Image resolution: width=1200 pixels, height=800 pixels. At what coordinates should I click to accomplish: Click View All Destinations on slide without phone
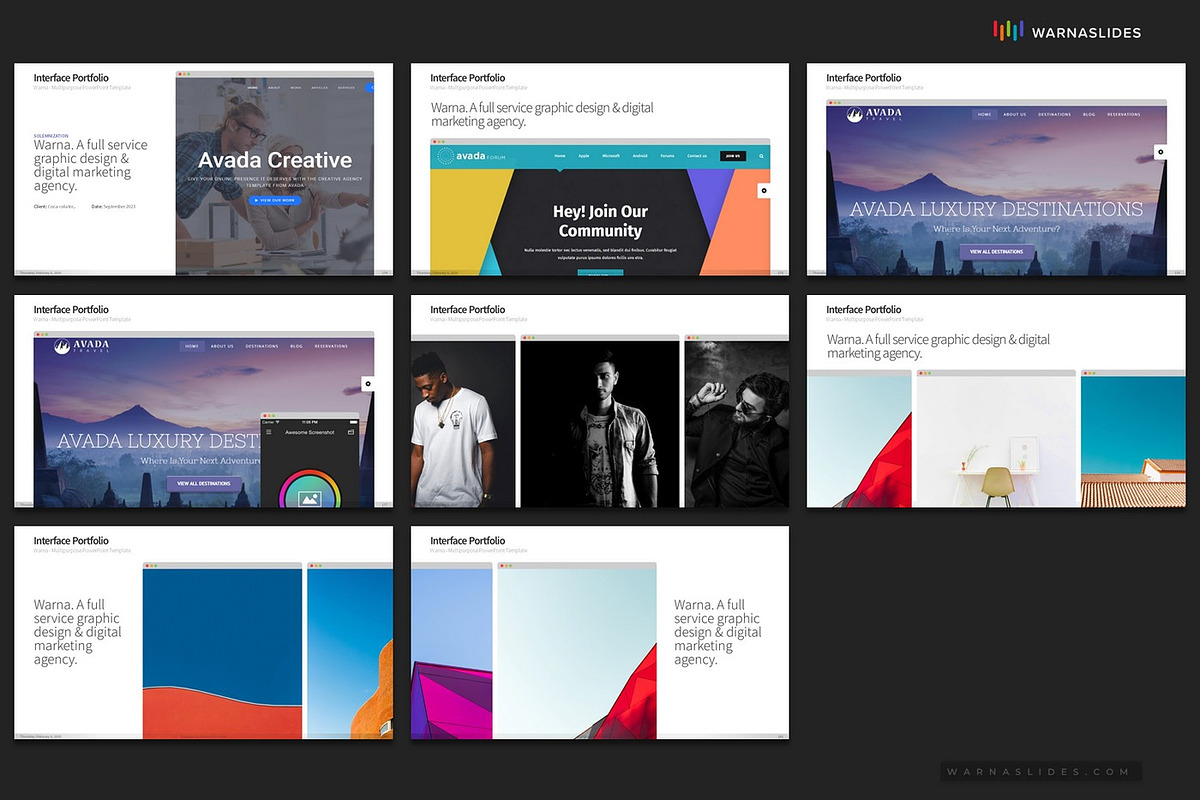coord(996,252)
